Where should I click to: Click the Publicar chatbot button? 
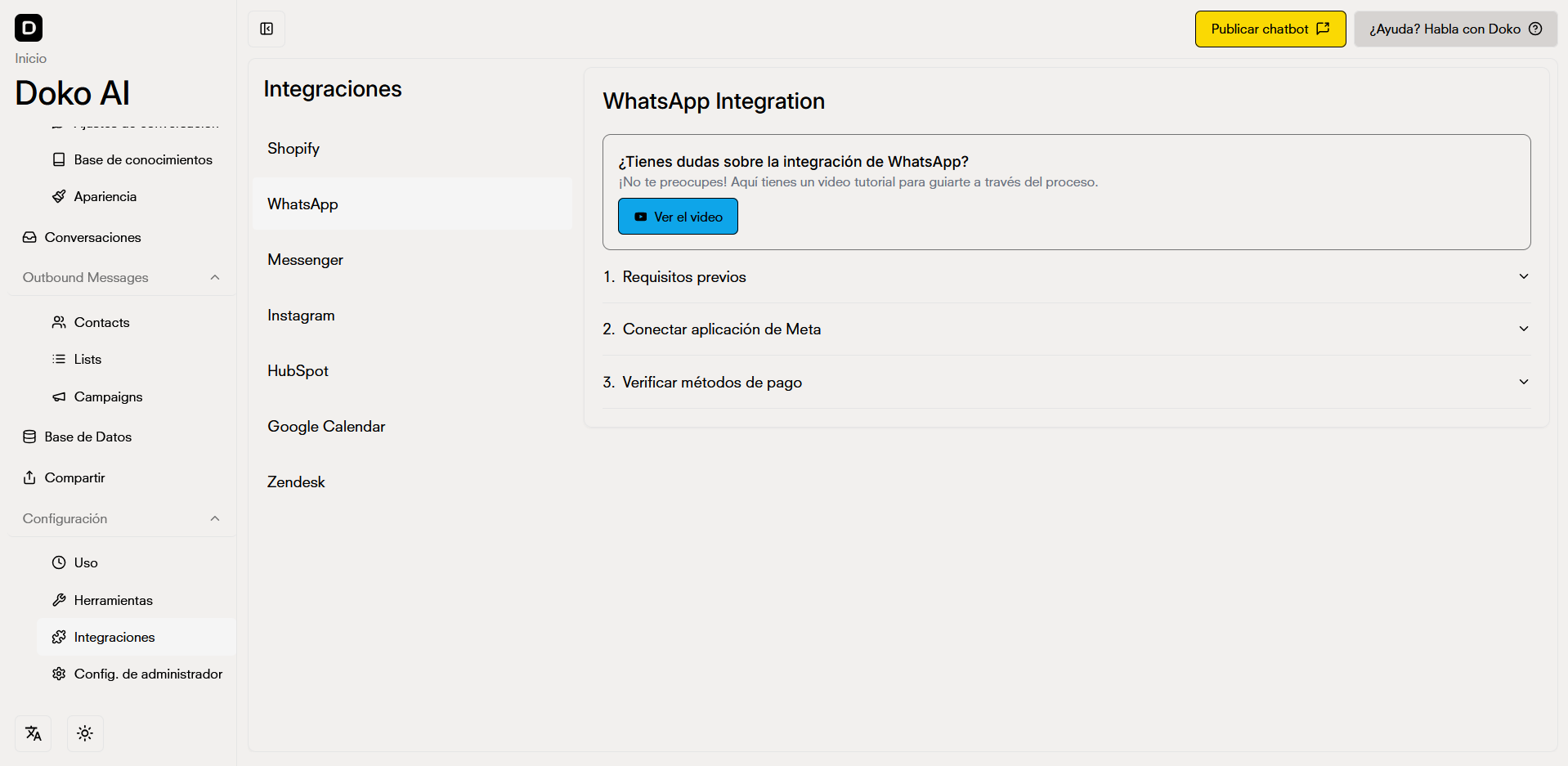(x=1270, y=29)
